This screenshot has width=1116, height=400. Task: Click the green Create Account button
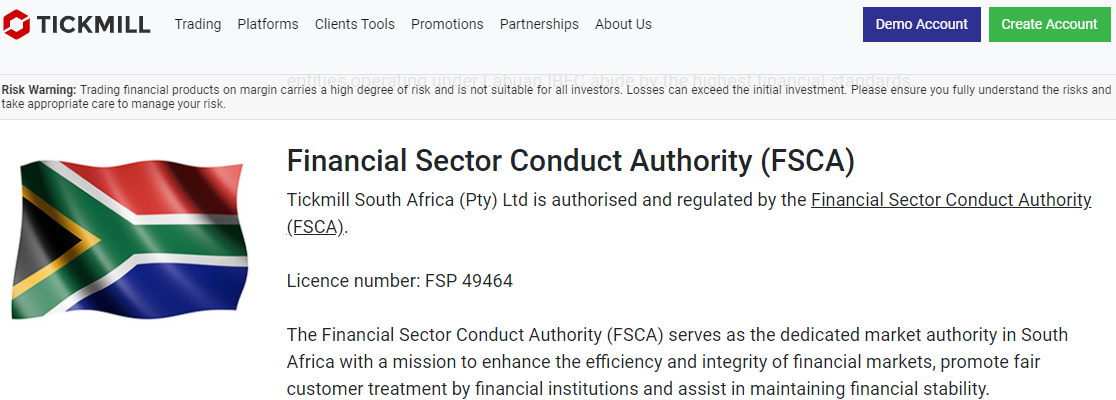[x=1049, y=24]
